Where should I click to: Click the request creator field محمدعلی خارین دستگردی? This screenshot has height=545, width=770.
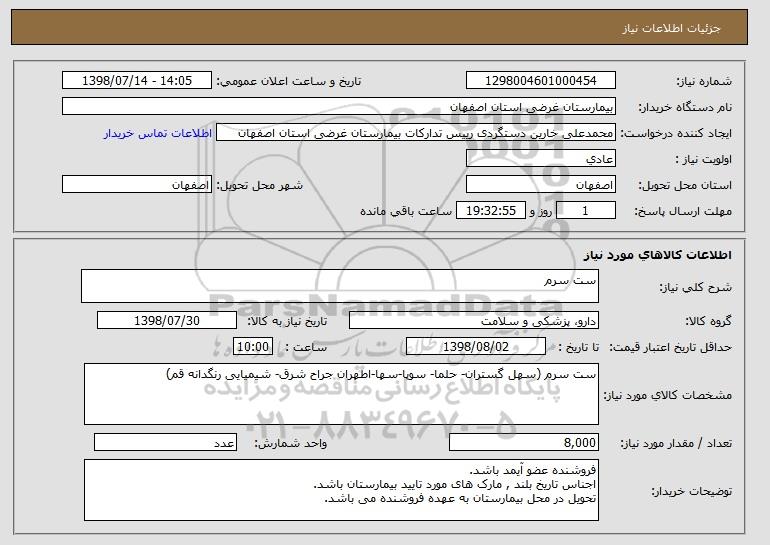(x=416, y=133)
